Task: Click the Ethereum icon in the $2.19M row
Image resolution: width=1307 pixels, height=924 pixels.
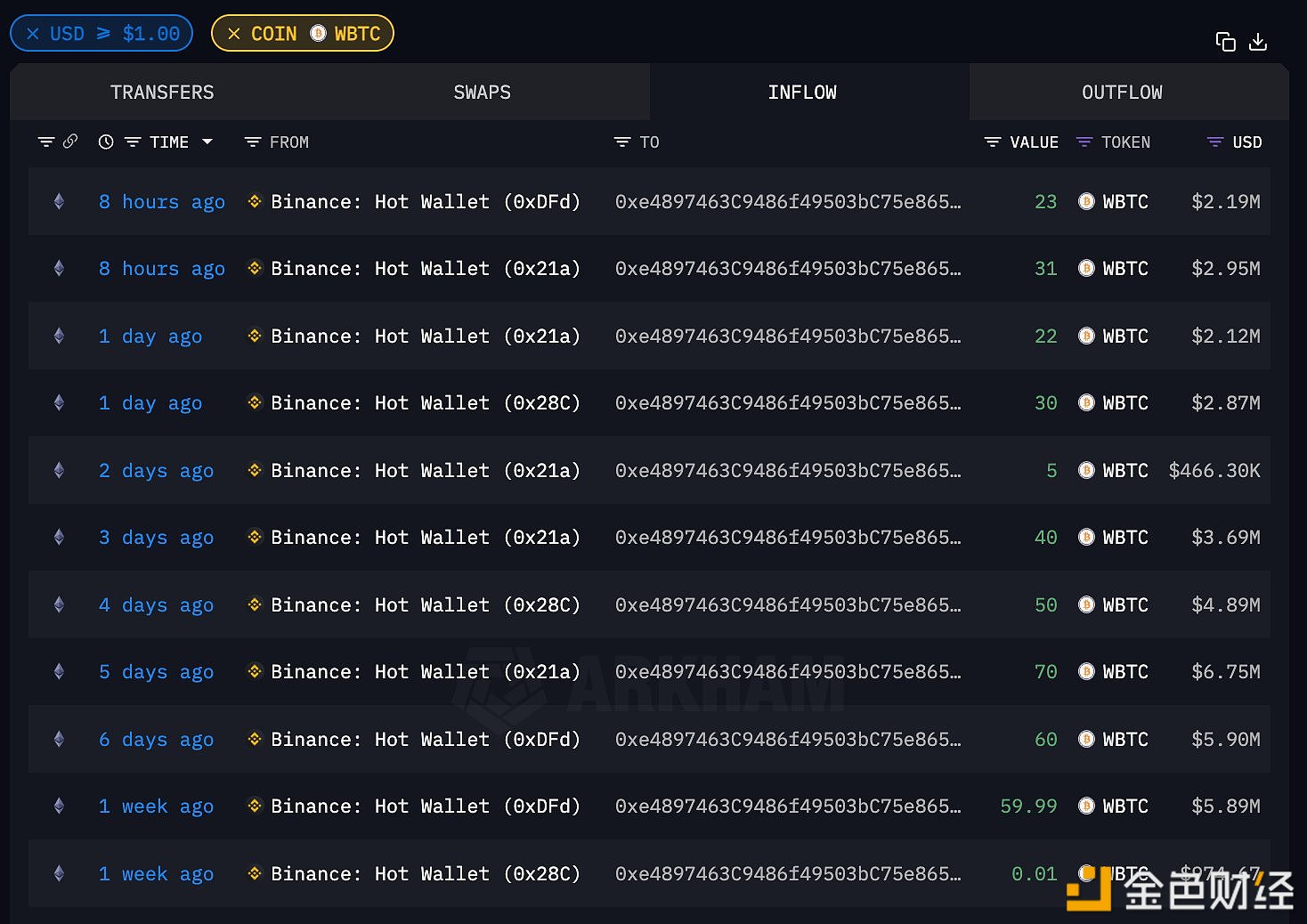Action: [59, 201]
